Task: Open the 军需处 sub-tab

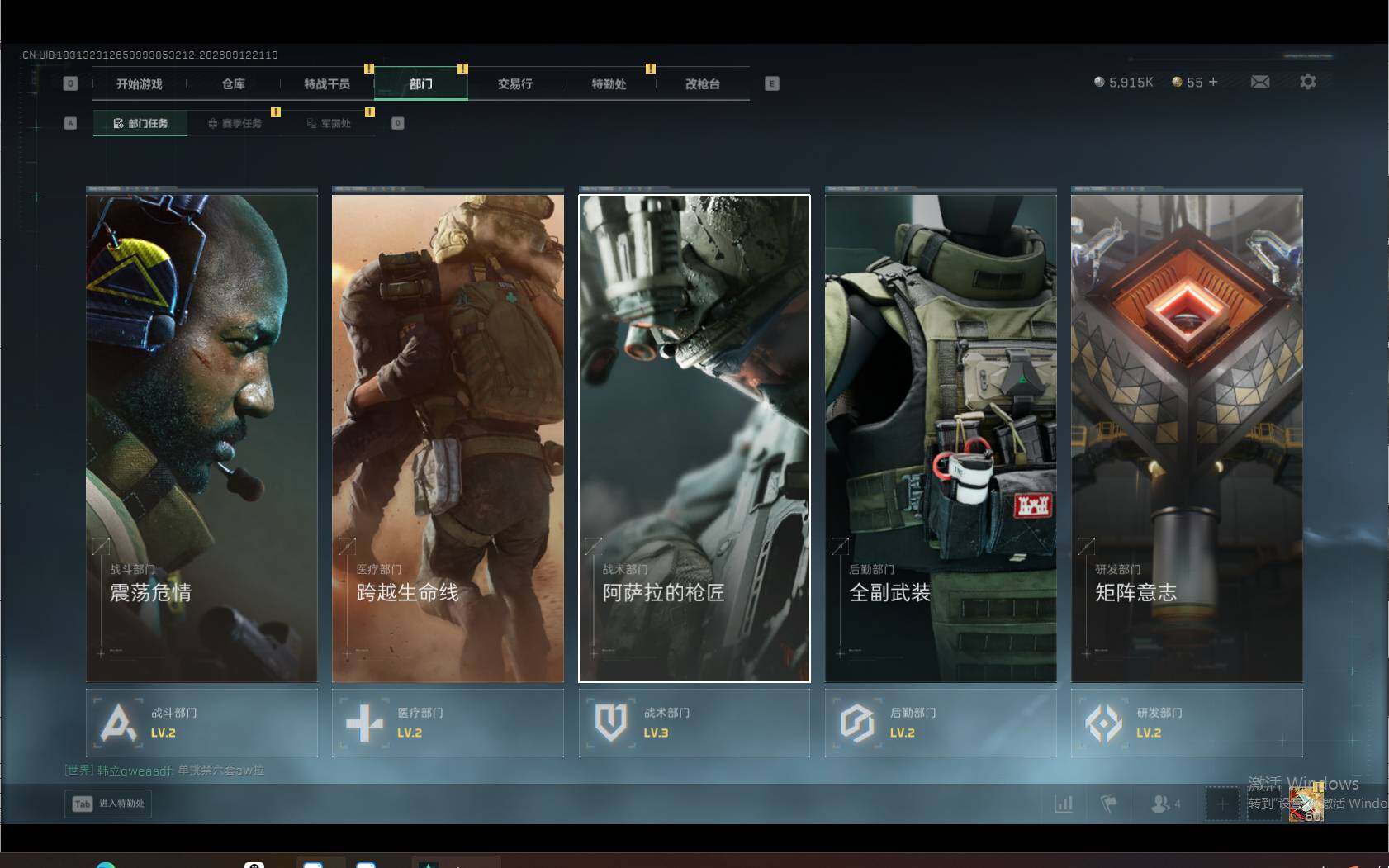Action: point(329,123)
